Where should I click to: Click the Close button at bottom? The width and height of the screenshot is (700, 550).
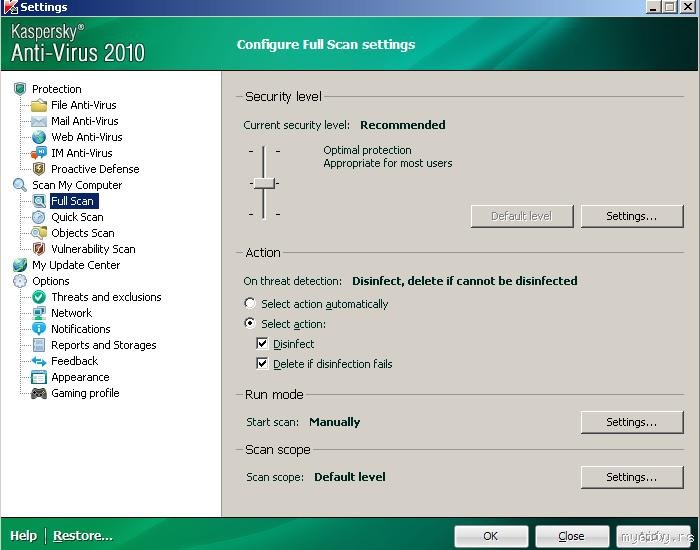[x=572, y=536]
